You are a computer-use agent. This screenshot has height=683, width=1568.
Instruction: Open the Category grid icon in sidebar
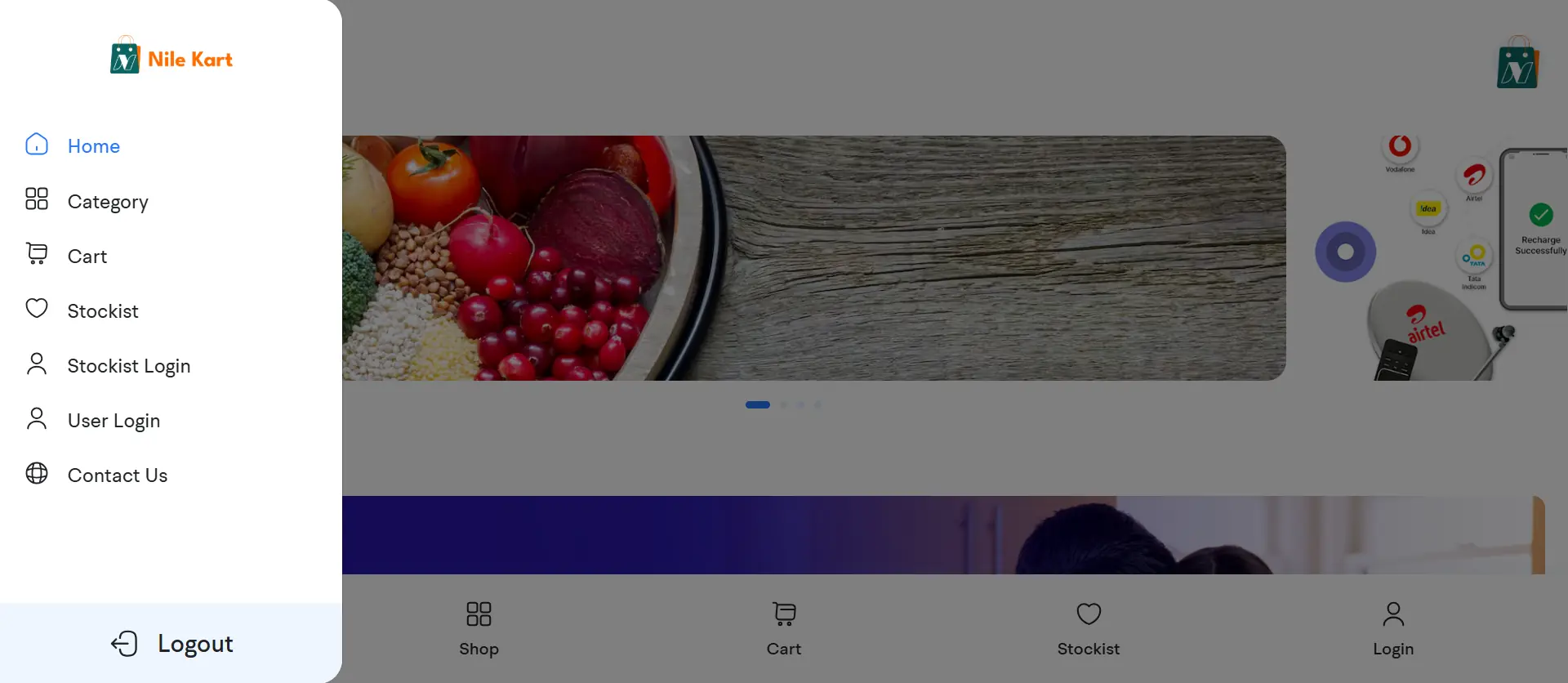(37, 199)
